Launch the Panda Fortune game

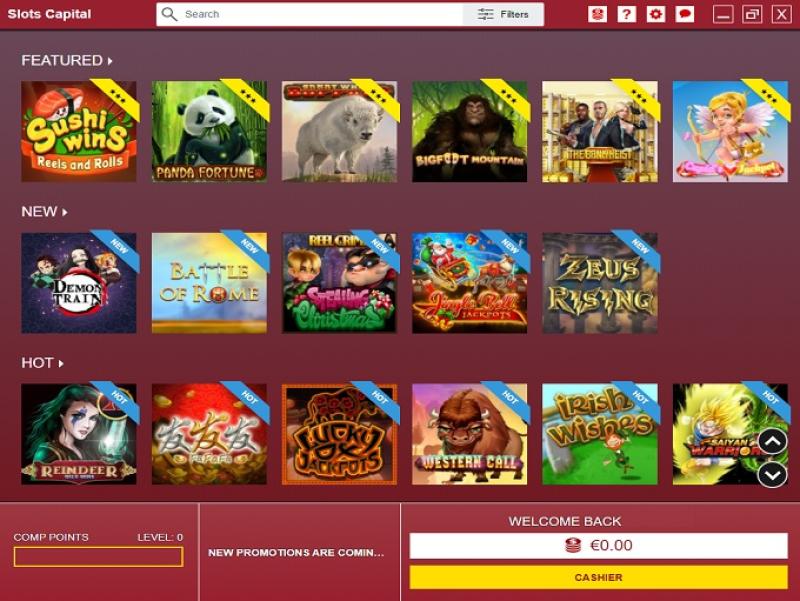pos(209,131)
